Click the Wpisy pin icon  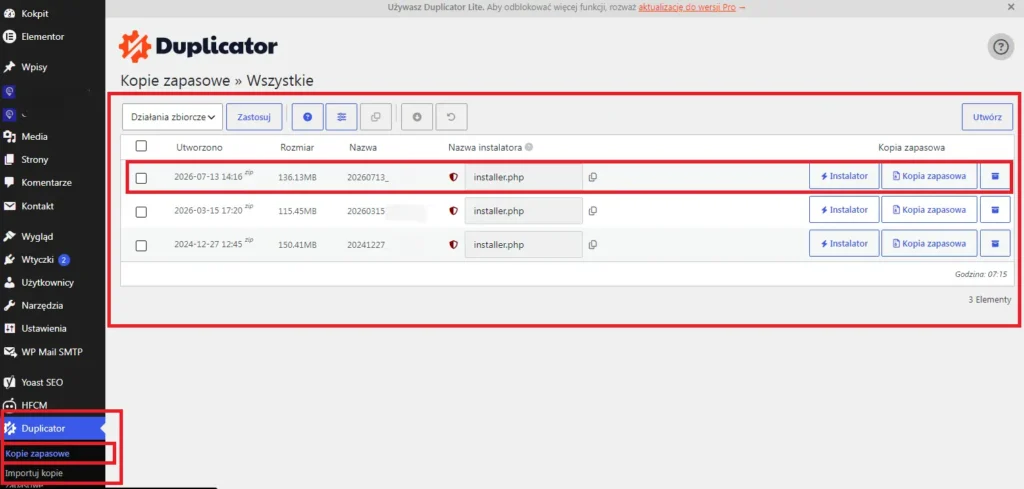tap(9, 67)
